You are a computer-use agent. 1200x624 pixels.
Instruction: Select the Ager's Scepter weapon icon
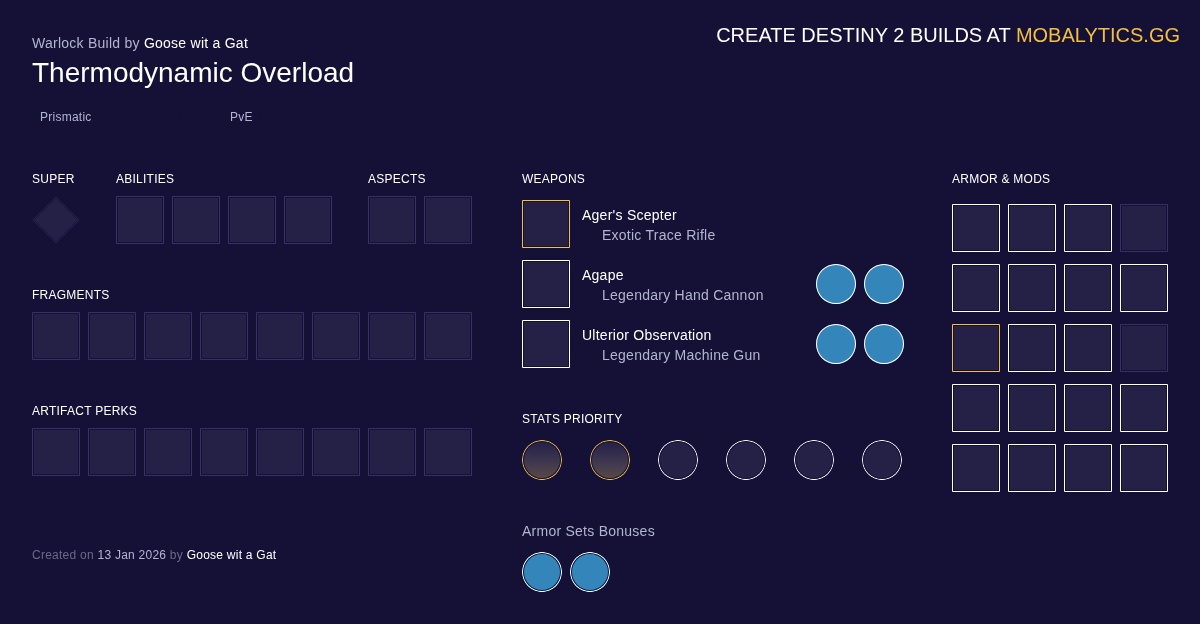546,224
